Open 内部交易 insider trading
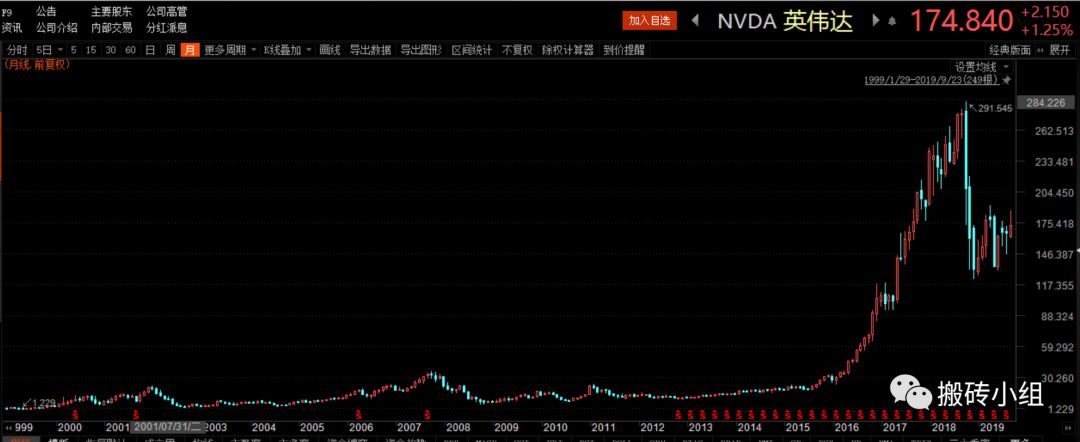Screen dimensions: 1080x442 coord(112,28)
